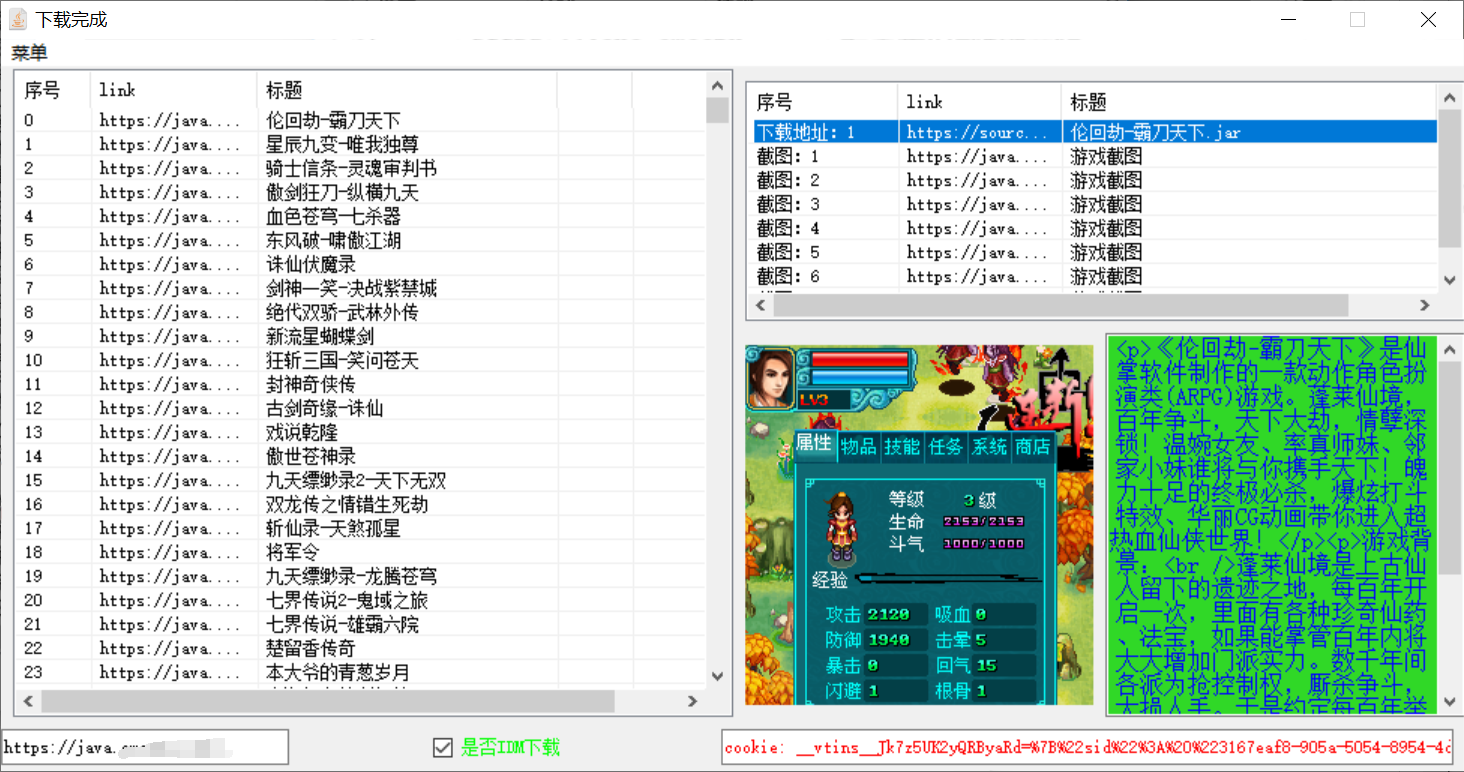Click the 本大爷的青葱岁月 title
This screenshot has height=772, width=1464.
[338, 673]
